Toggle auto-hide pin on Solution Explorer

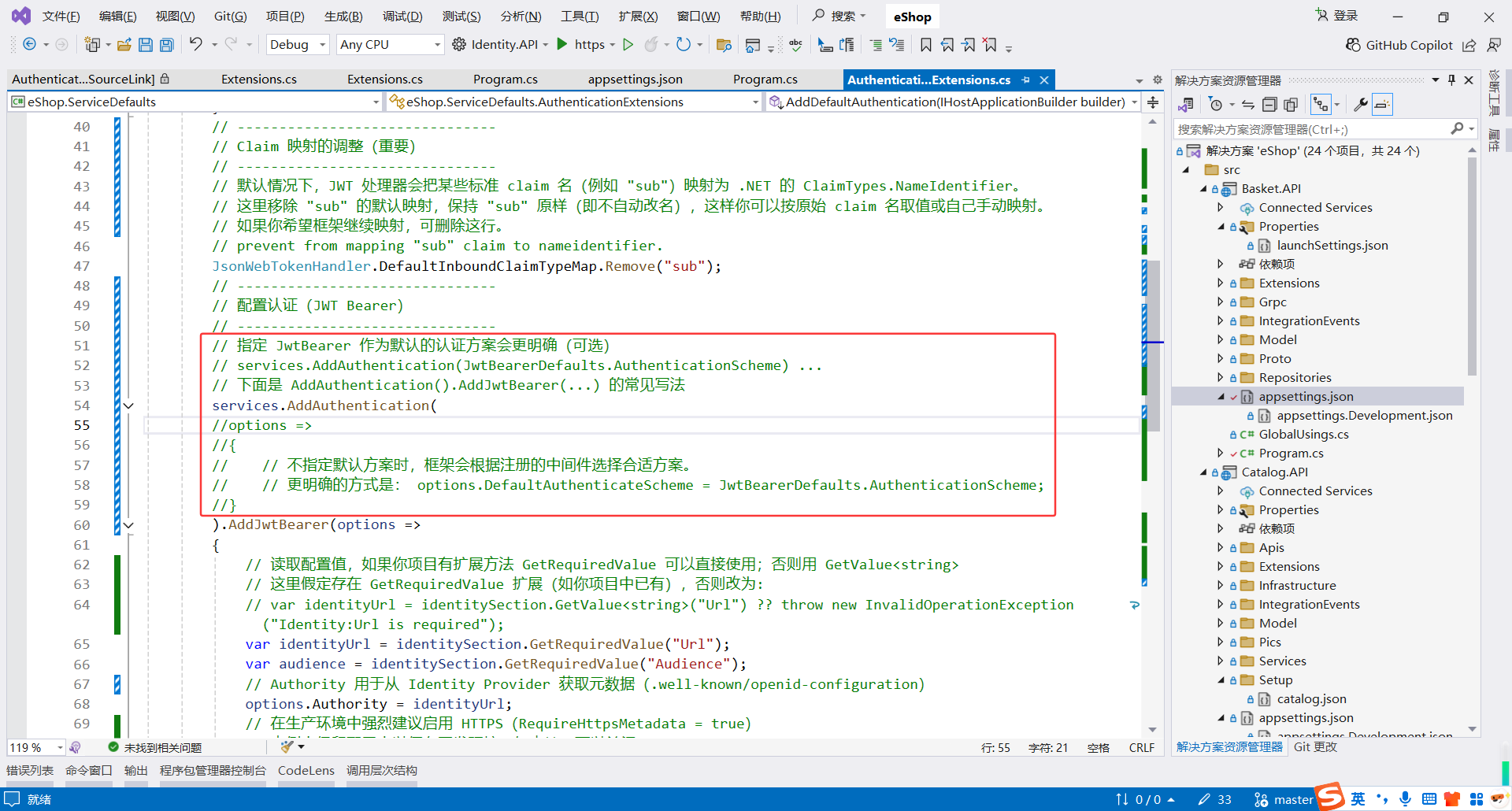1451,79
